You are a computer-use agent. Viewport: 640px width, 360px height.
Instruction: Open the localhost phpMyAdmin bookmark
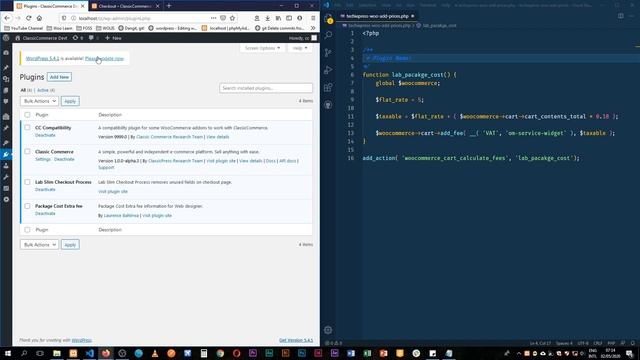click(226, 28)
